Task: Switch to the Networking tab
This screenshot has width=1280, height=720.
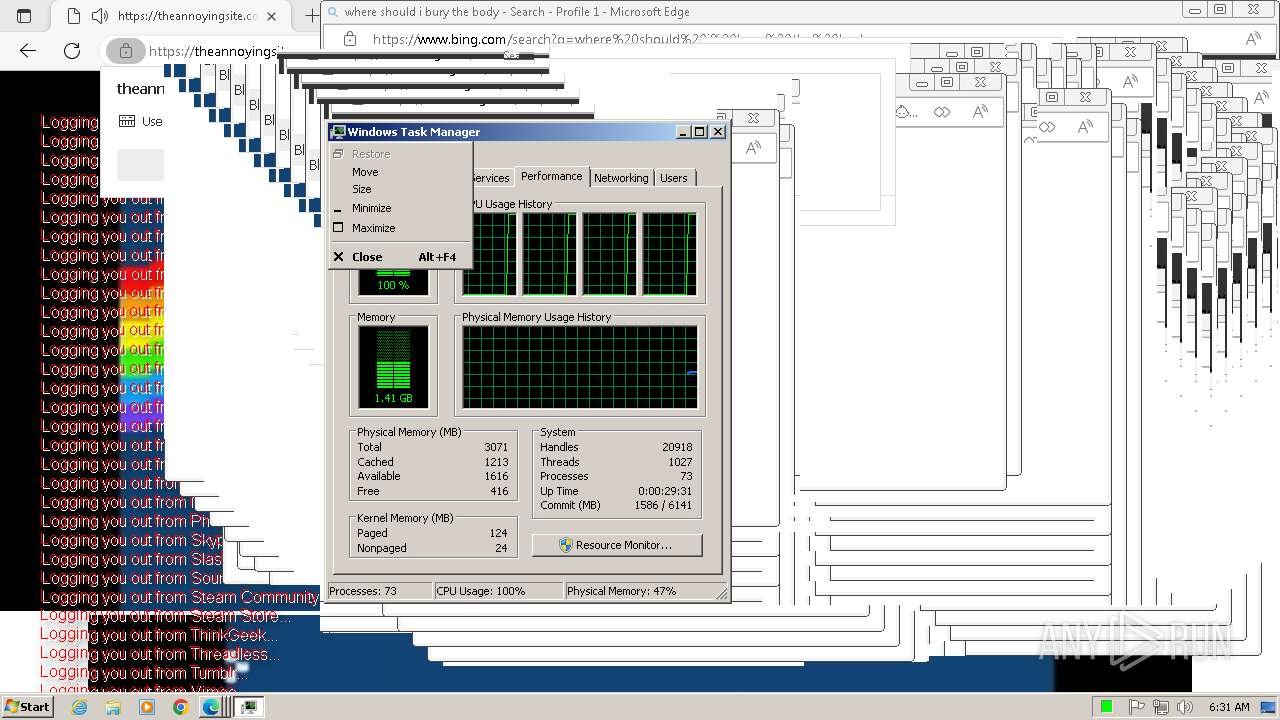Action: point(621,178)
